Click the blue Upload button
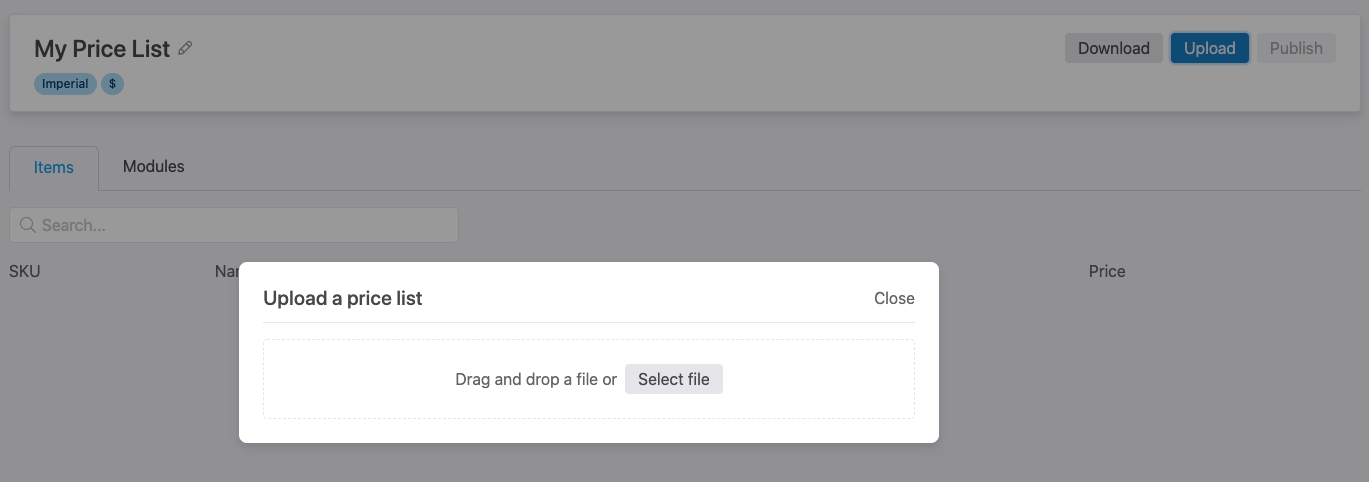The width and height of the screenshot is (1369, 482). (1210, 48)
